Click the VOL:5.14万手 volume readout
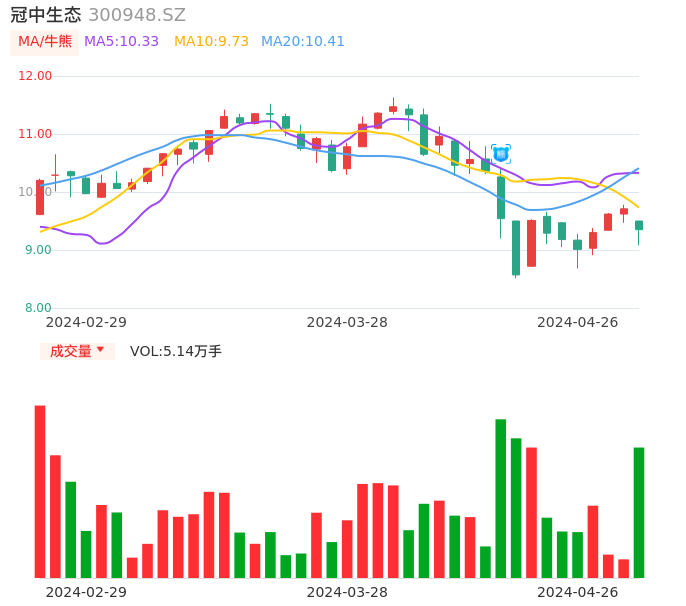 pos(176,351)
